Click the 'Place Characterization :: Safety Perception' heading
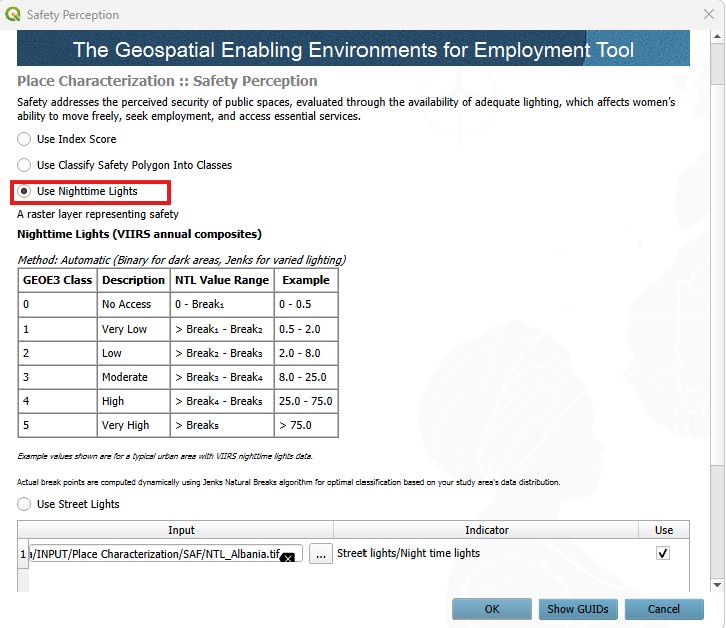The image size is (726, 628). (167, 81)
